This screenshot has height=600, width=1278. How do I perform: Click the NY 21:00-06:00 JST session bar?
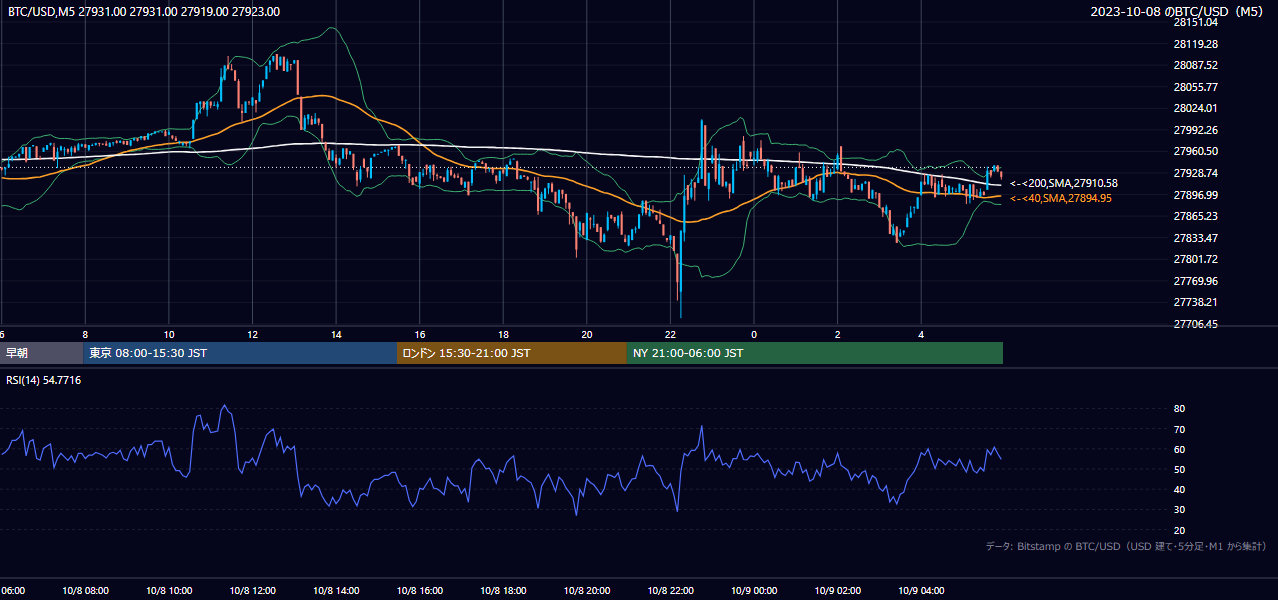(815, 353)
